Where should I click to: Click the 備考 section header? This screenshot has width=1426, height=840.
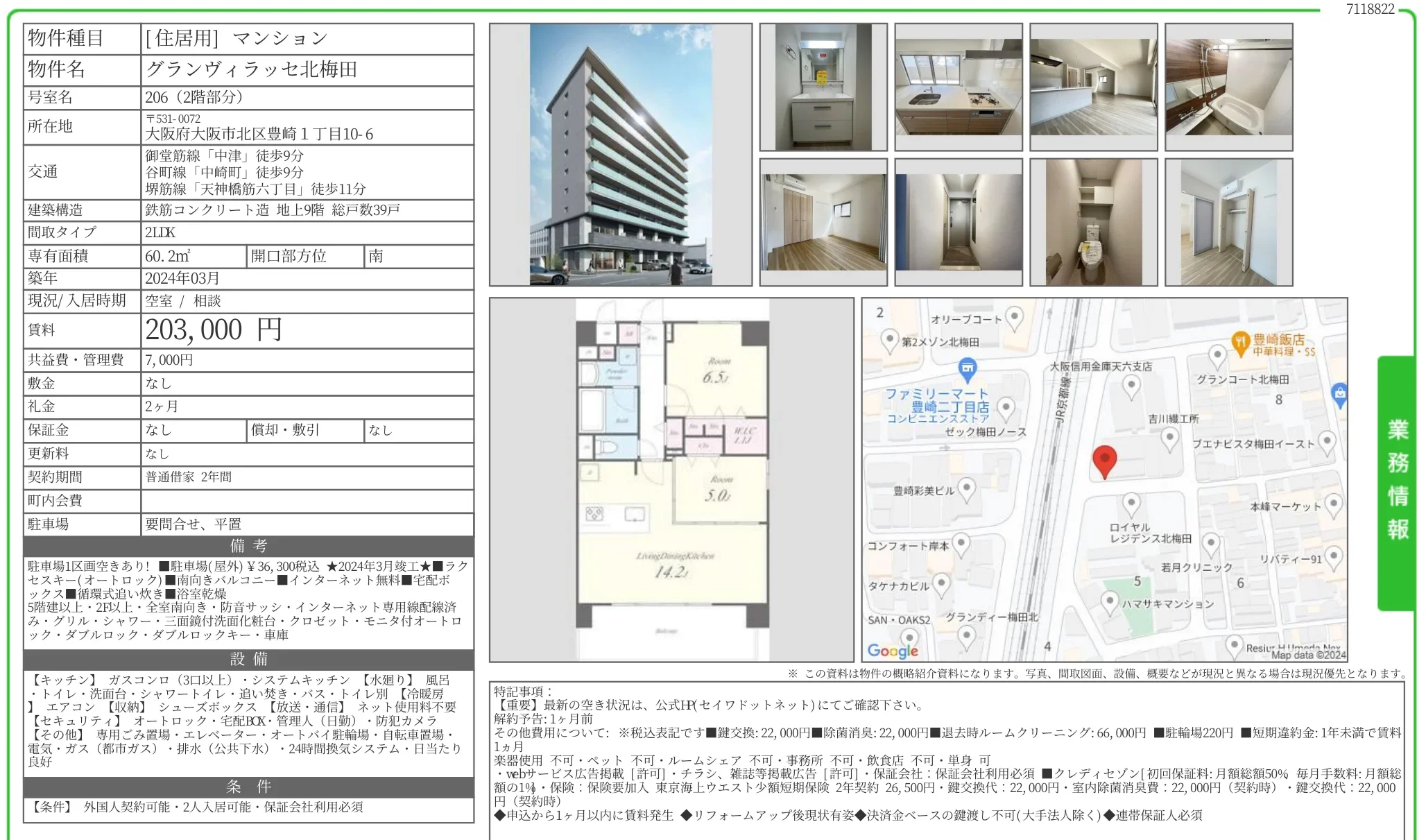(248, 546)
